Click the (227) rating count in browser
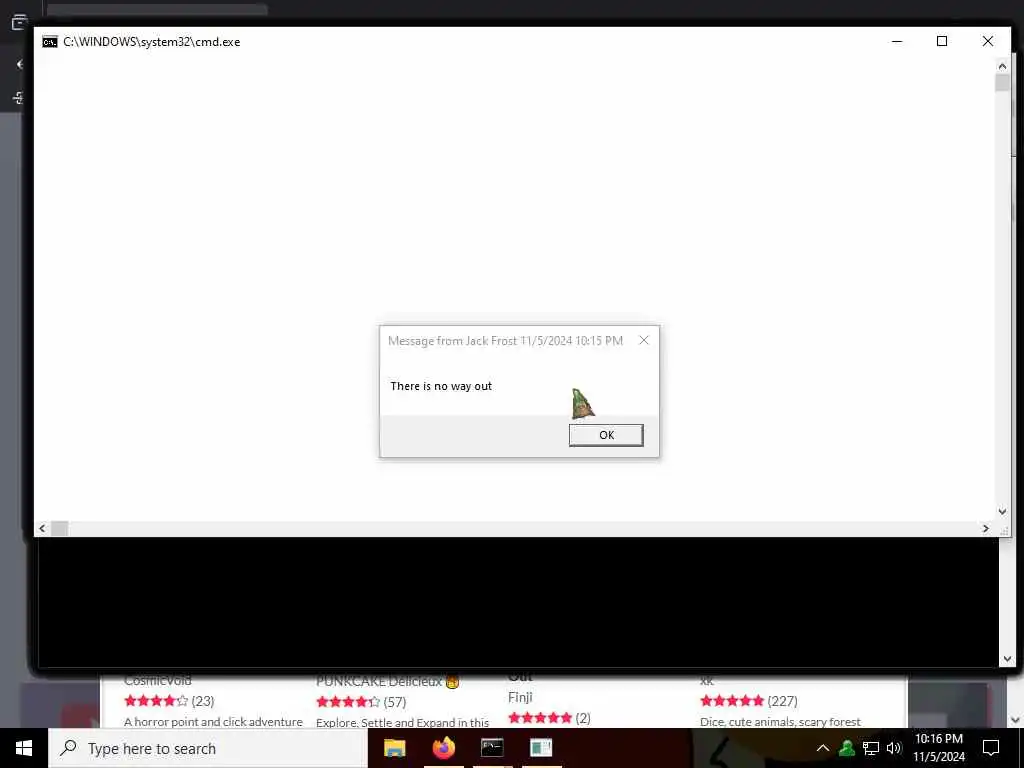The image size is (1024, 768). 782,701
